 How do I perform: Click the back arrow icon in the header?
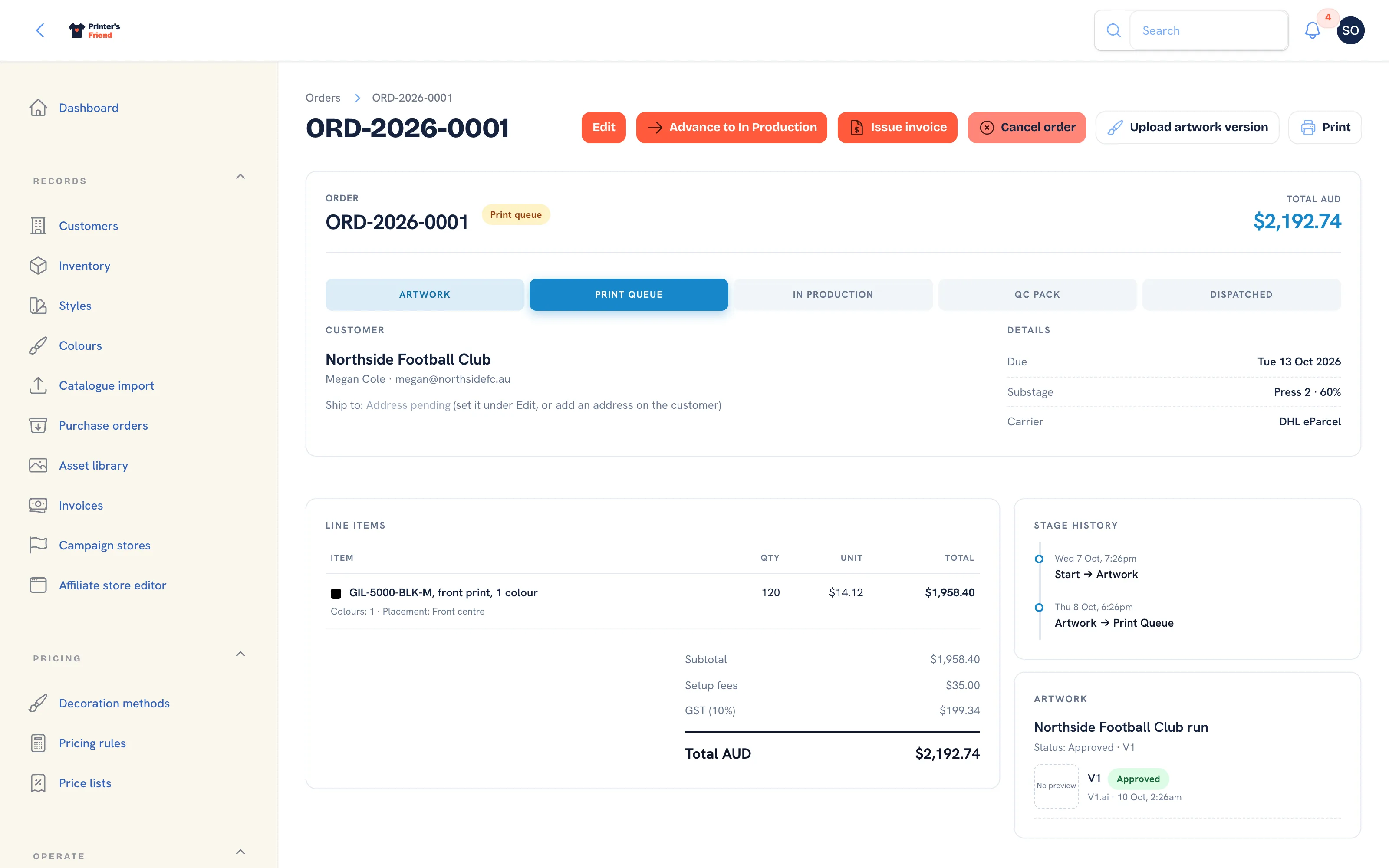pos(40,30)
